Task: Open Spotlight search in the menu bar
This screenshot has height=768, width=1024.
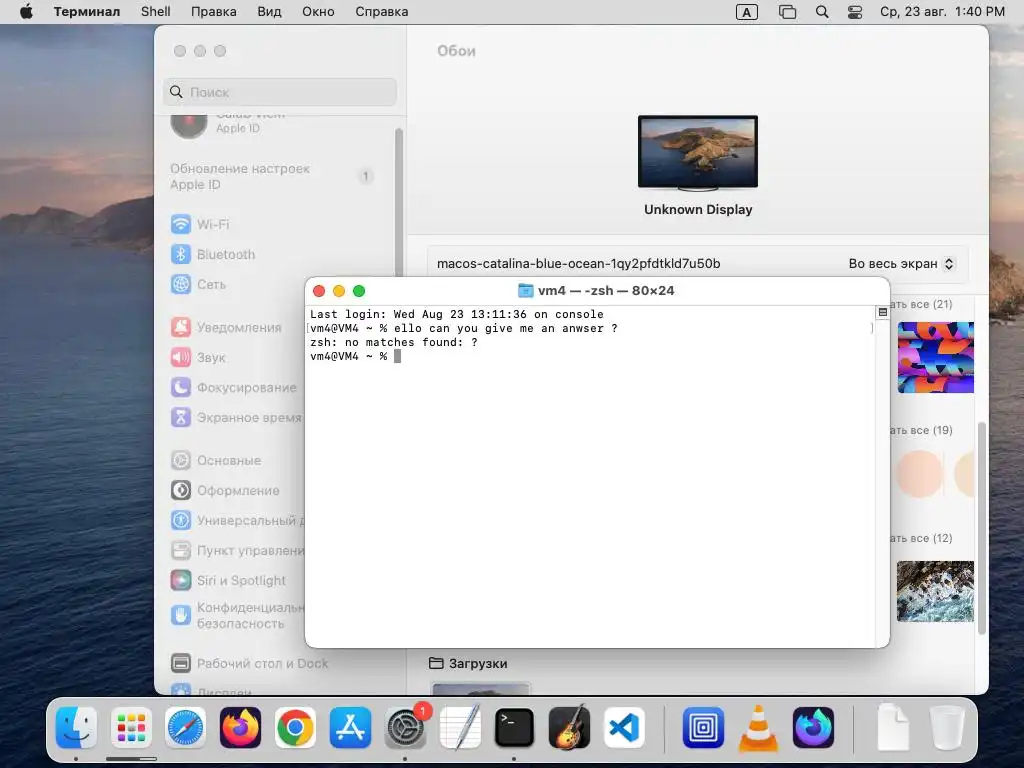Action: click(x=822, y=12)
